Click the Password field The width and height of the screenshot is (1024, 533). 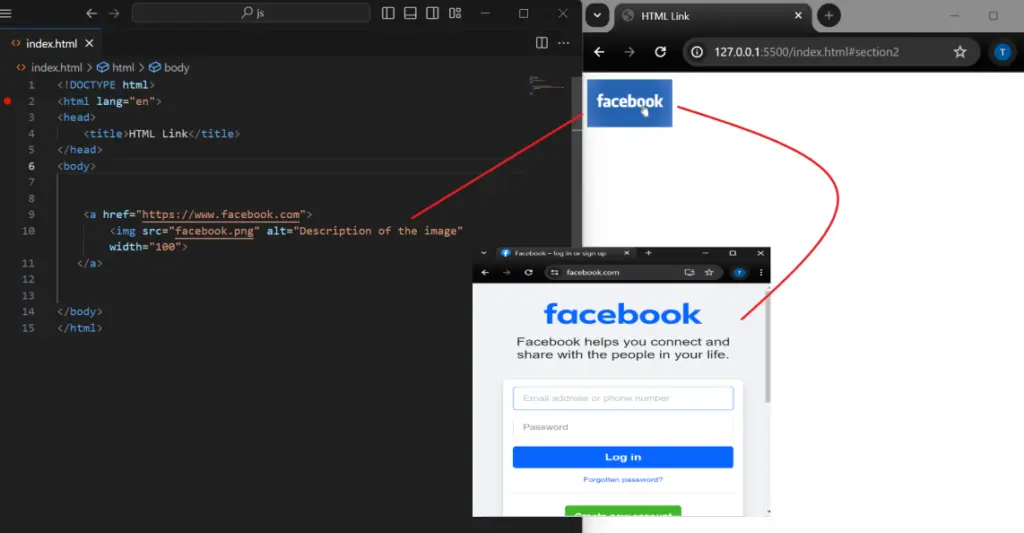click(x=623, y=427)
